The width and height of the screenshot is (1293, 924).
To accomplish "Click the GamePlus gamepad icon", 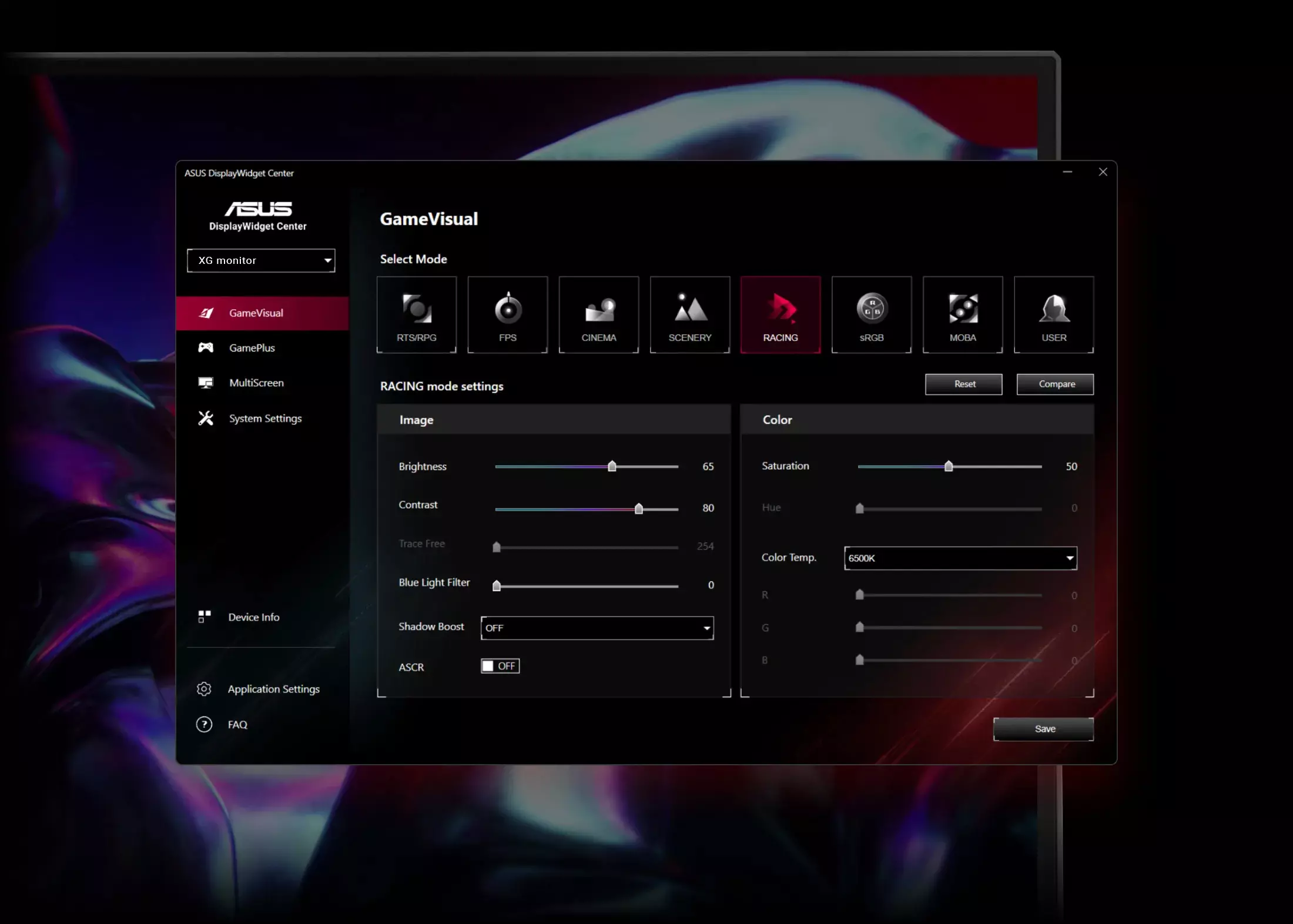I will pos(205,347).
